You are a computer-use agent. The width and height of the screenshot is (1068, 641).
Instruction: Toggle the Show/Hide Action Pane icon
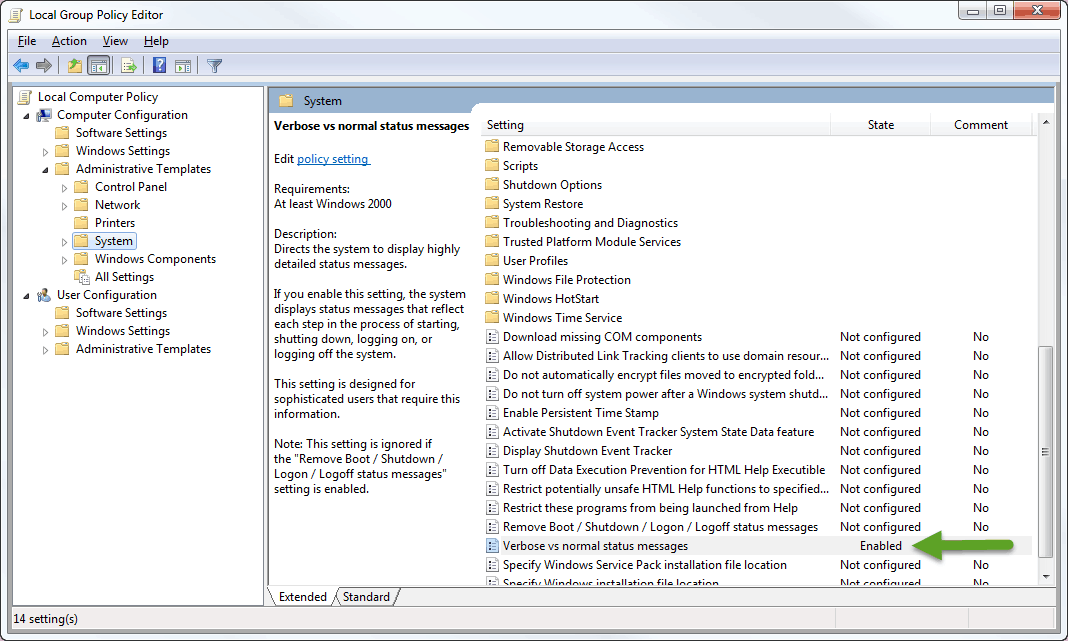tap(183, 66)
